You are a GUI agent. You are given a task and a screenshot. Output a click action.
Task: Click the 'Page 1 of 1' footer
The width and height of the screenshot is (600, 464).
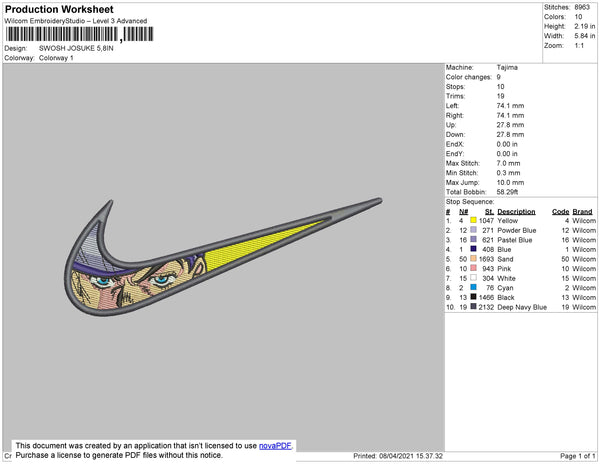pos(578,456)
